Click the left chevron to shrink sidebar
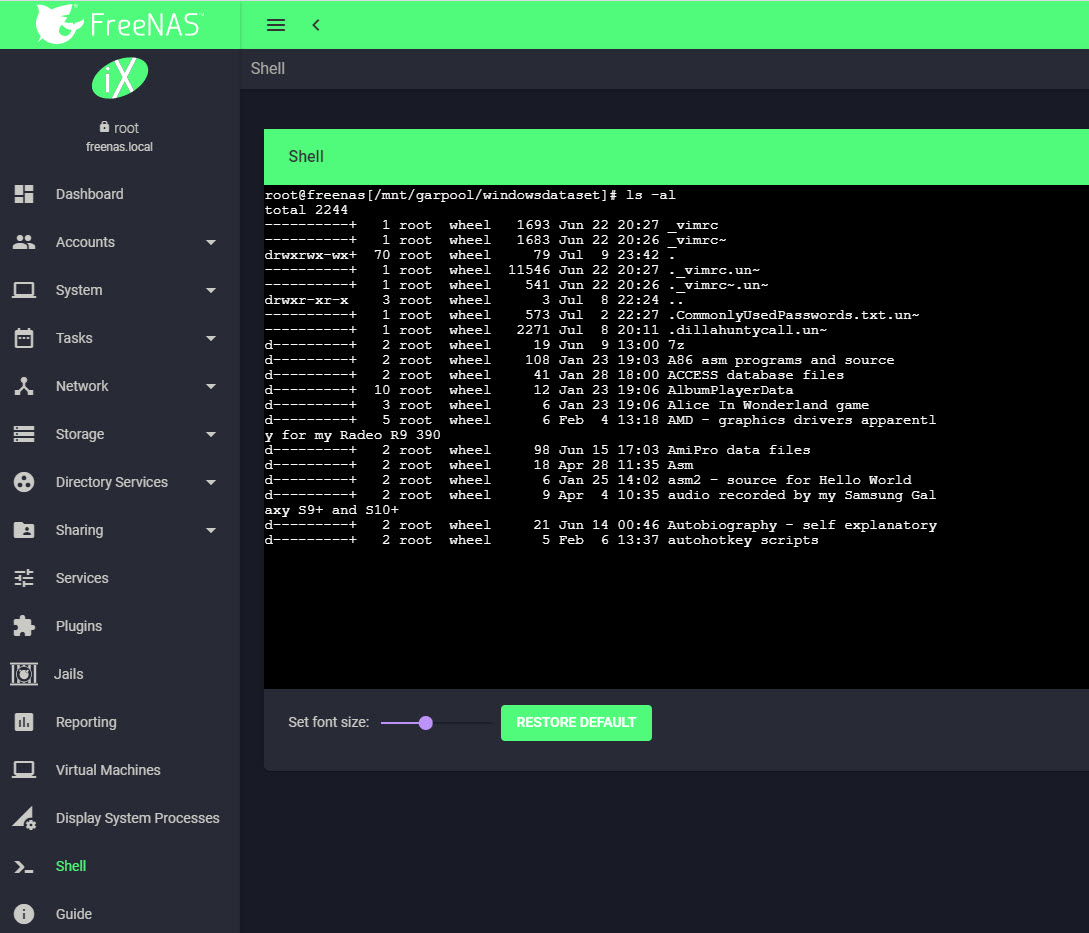This screenshot has width=1089, height=933. (316, 25)
